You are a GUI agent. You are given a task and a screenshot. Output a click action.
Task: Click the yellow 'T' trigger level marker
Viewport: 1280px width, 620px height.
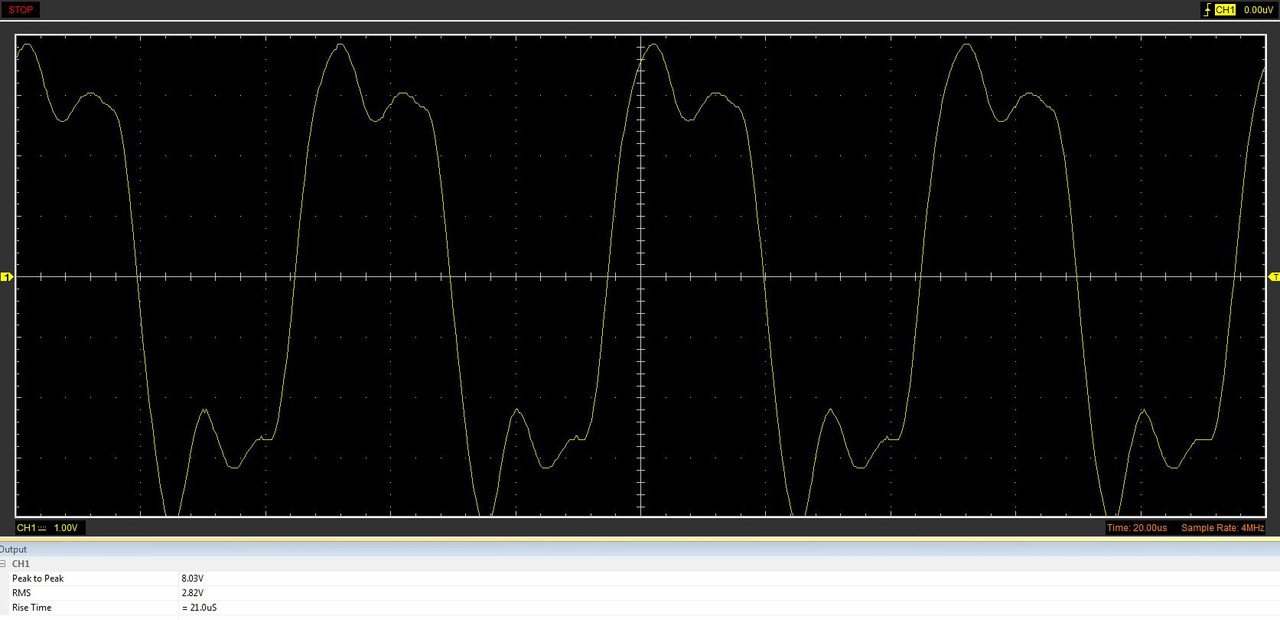1274,276
